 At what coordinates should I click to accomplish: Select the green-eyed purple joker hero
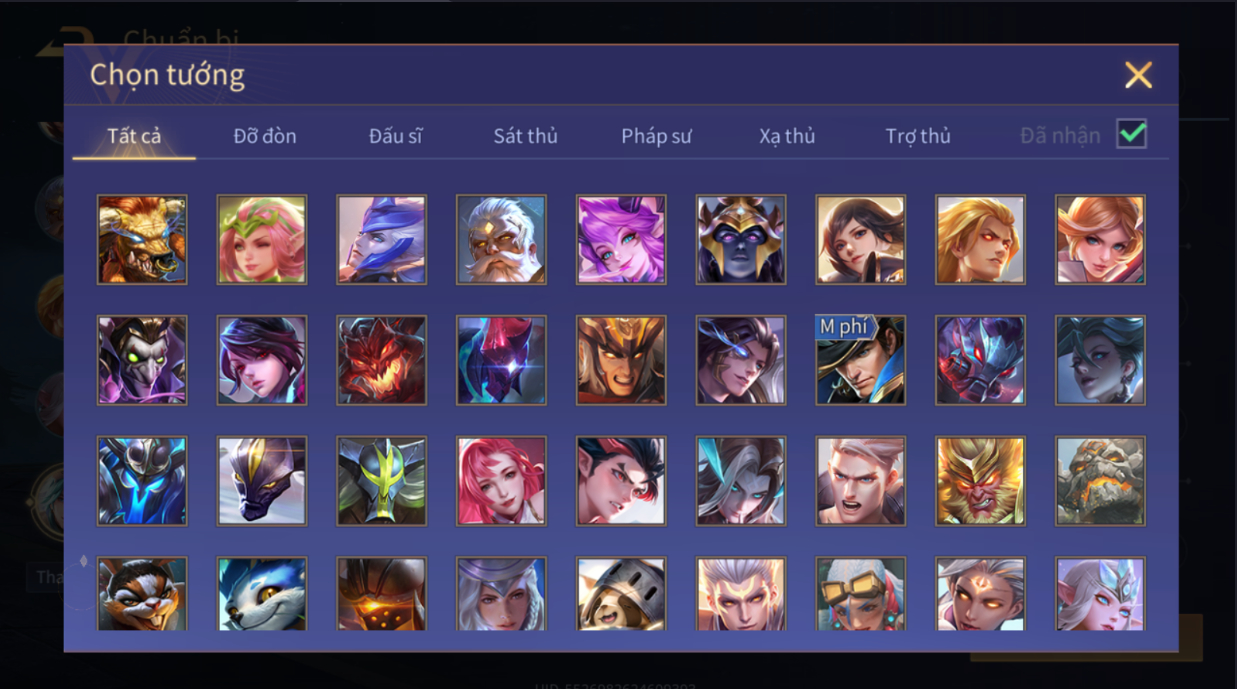point(142,360)
